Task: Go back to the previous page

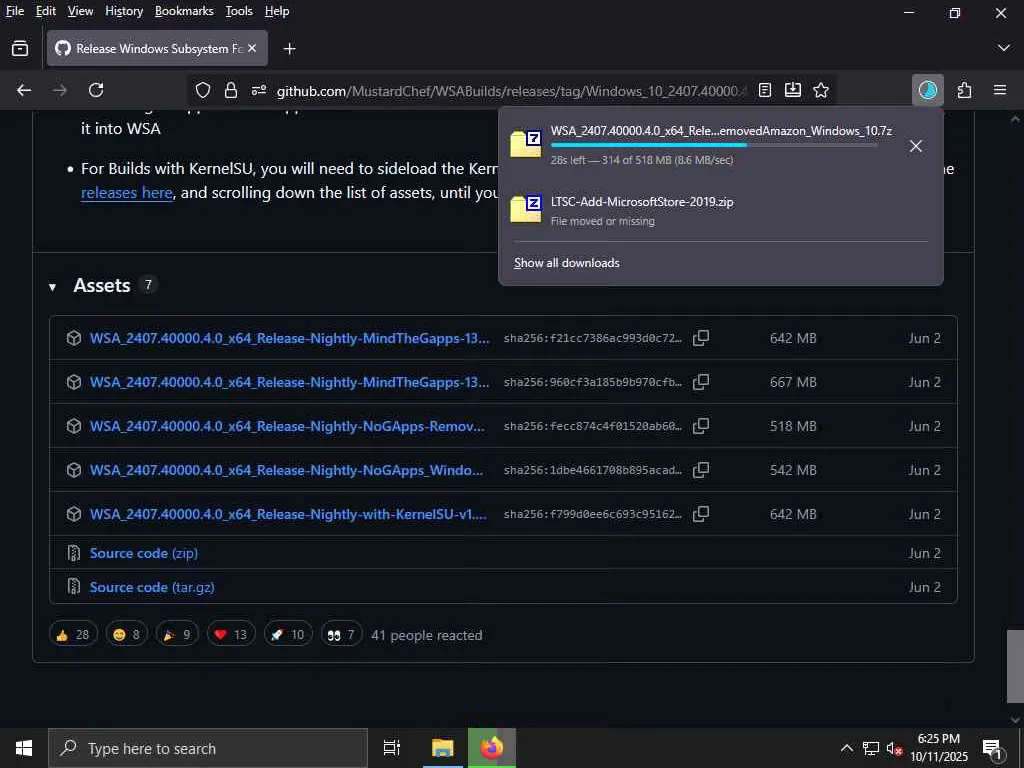Action: coord(24,90)
